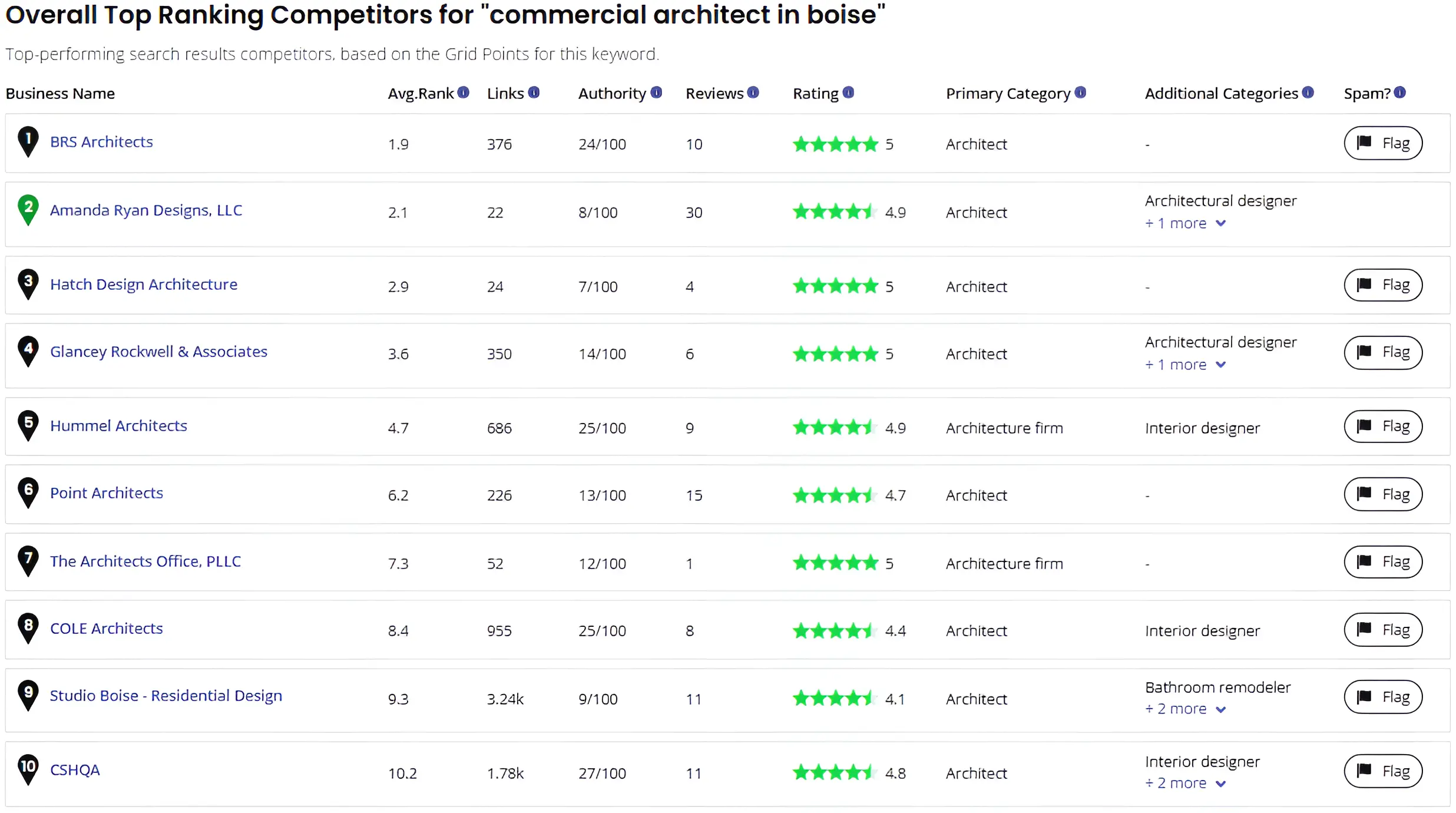The image size is (1456, 813).
Task: Click the rank 1 map pin for BRS Architects
Action: click(28, 142)
